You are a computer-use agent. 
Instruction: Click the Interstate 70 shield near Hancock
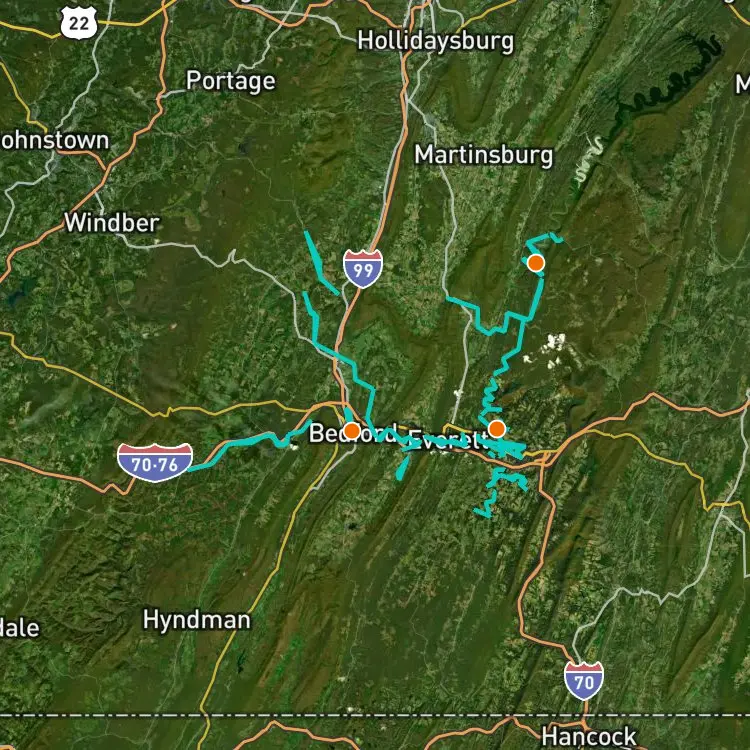tap(584, 681)
